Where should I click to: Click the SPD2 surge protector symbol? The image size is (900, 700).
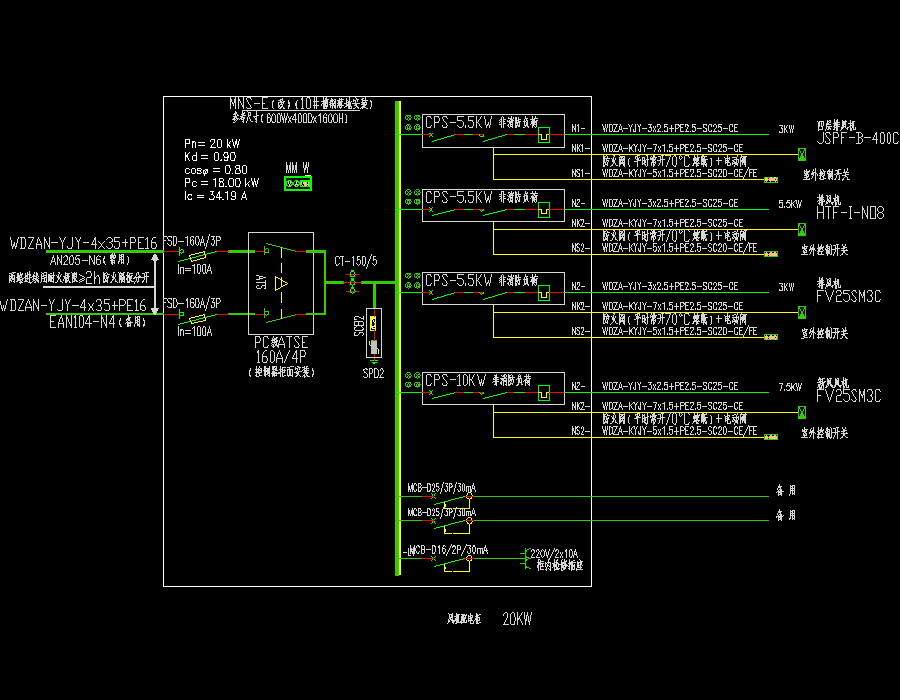[x=373, y=335]
